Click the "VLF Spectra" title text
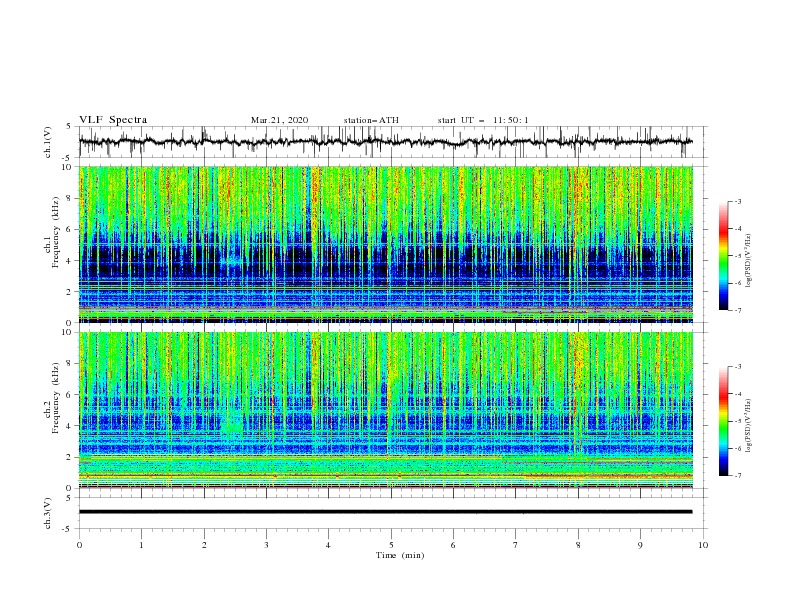Screen dimensions: 792x612 pos(113,120)
